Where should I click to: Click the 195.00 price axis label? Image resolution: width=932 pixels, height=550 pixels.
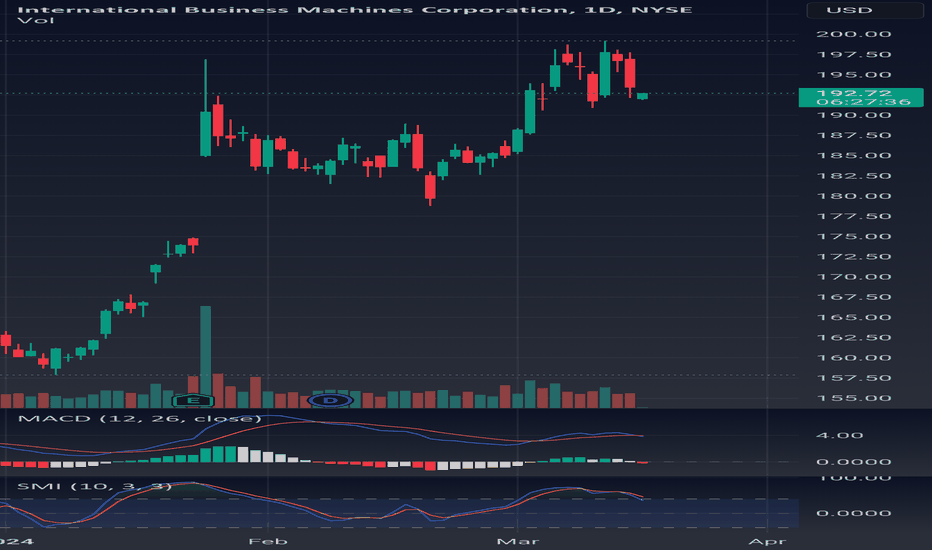pyautogui.click(x=854, y=75)
